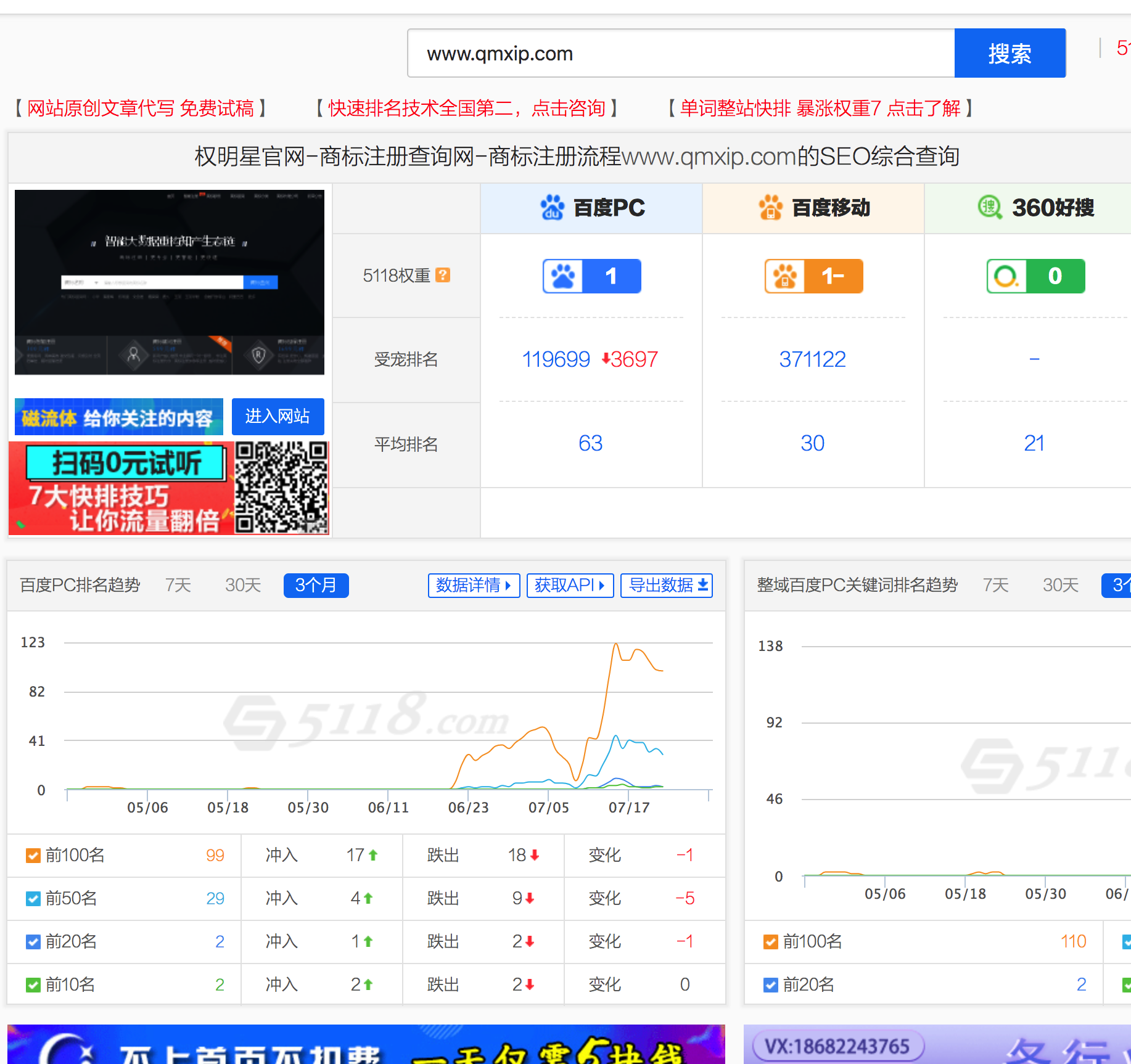Click the 百度移动 weight badge 1-
This screenshot has width=1131, height=1064.
[814, 276]
